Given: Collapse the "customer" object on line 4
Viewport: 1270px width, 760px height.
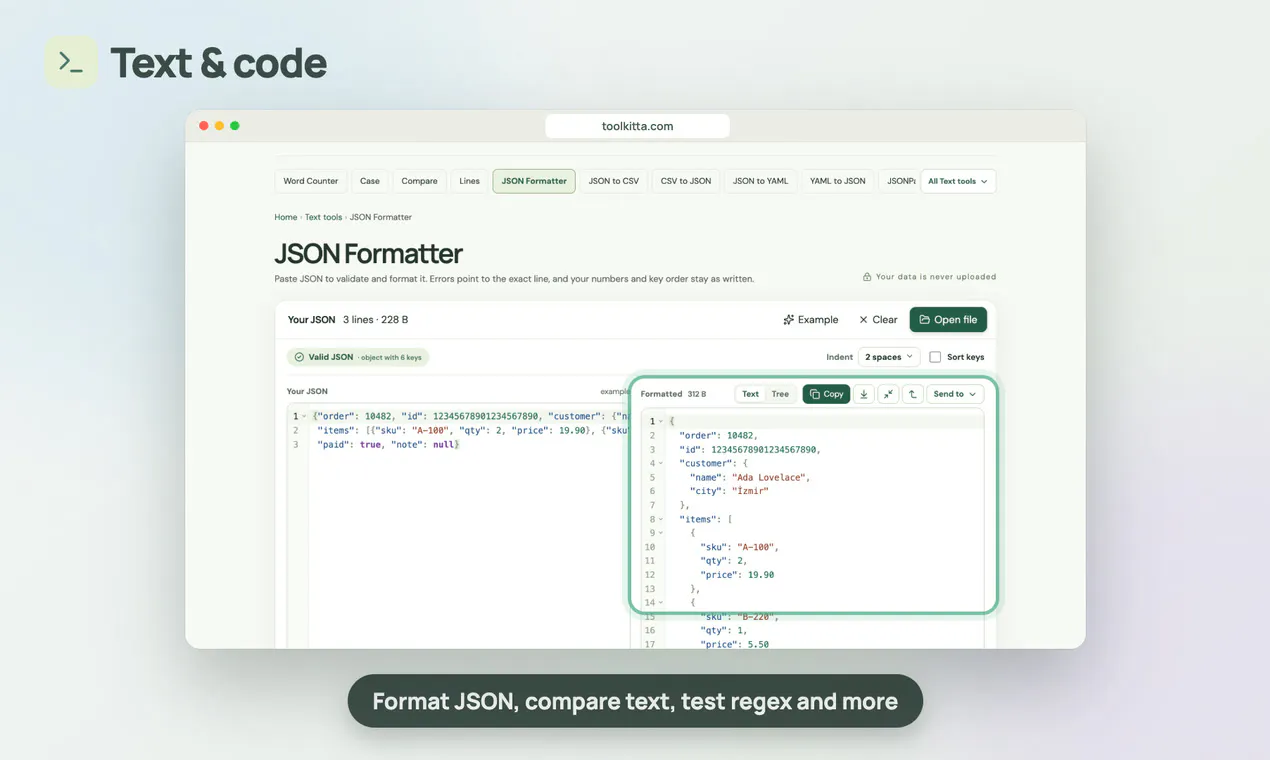Looking at the screenshot, I should coord(662,464).
